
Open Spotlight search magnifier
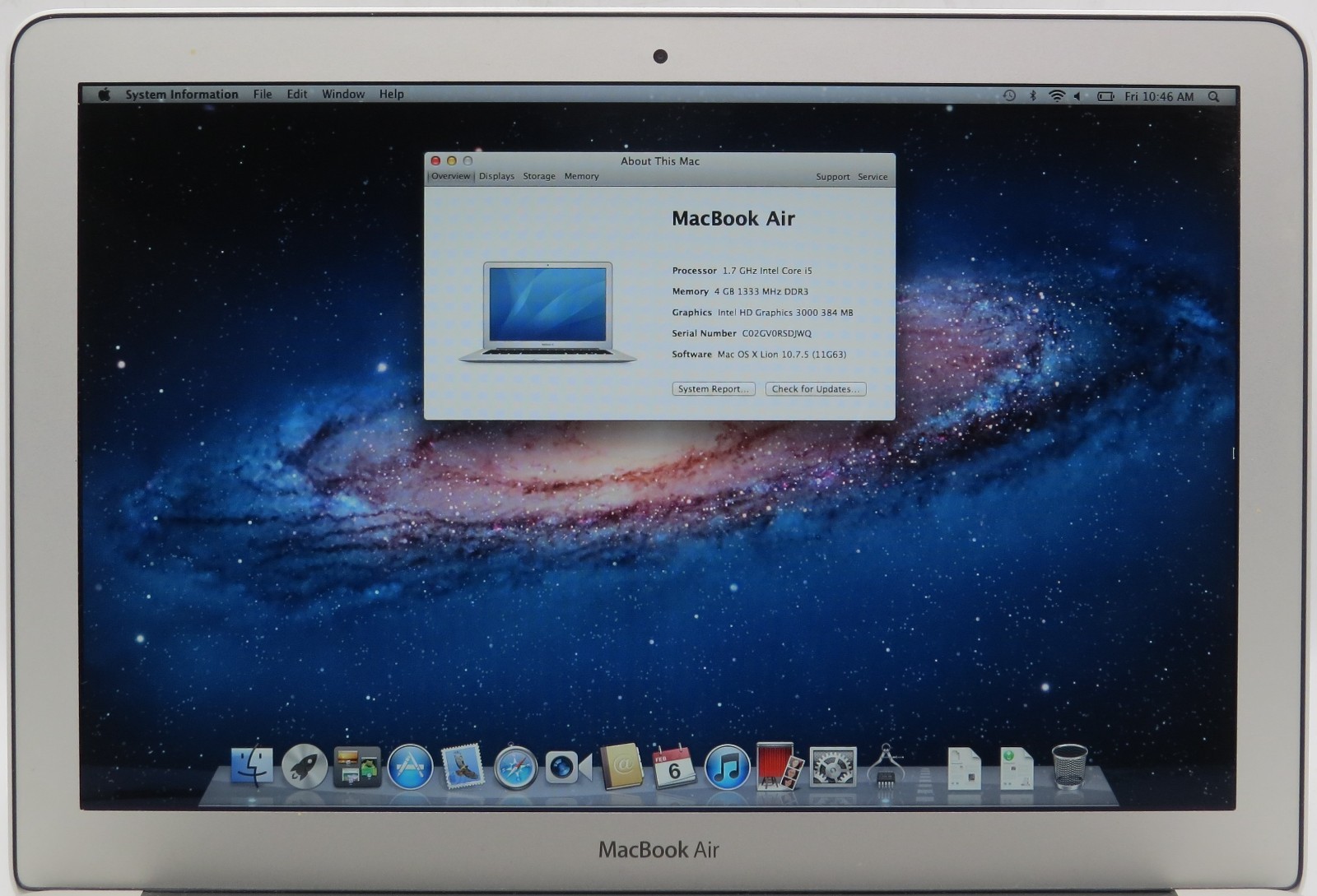coord(1213,96)
